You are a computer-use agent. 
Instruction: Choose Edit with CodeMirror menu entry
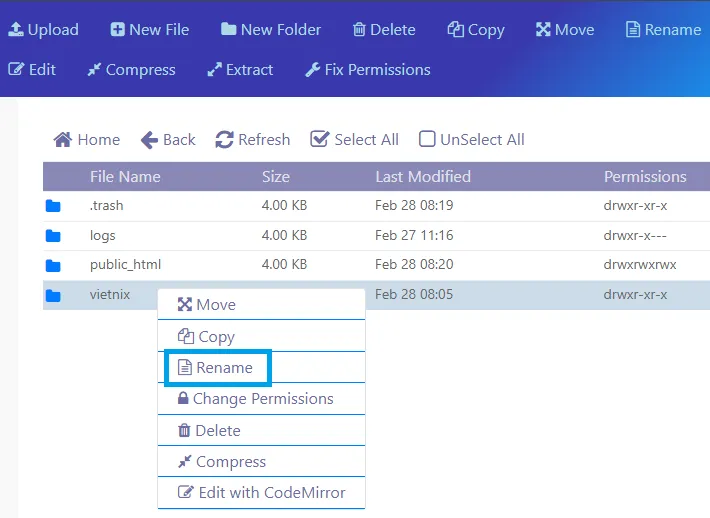pyautogui.click(x=262, y=493)
